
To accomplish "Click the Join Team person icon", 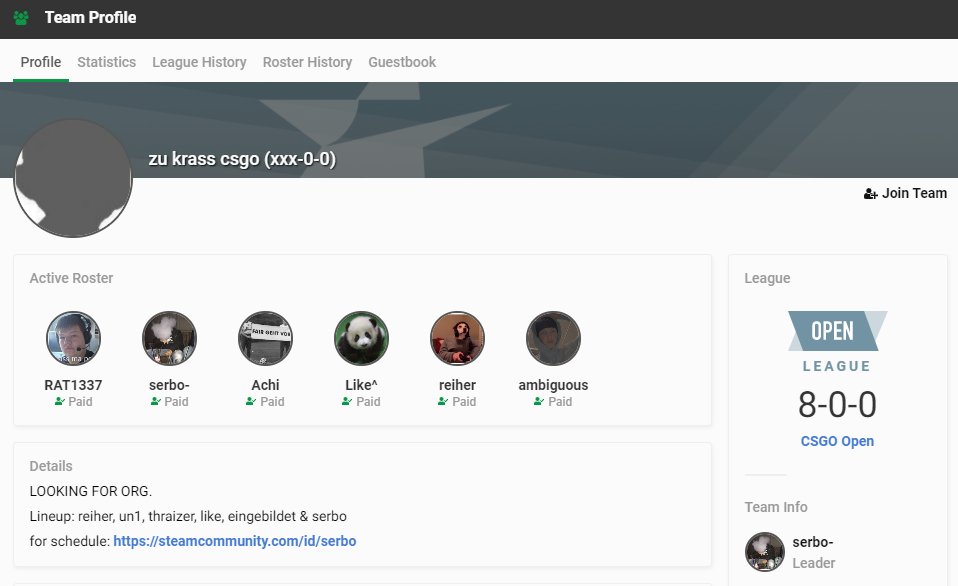I will [869, 193].
